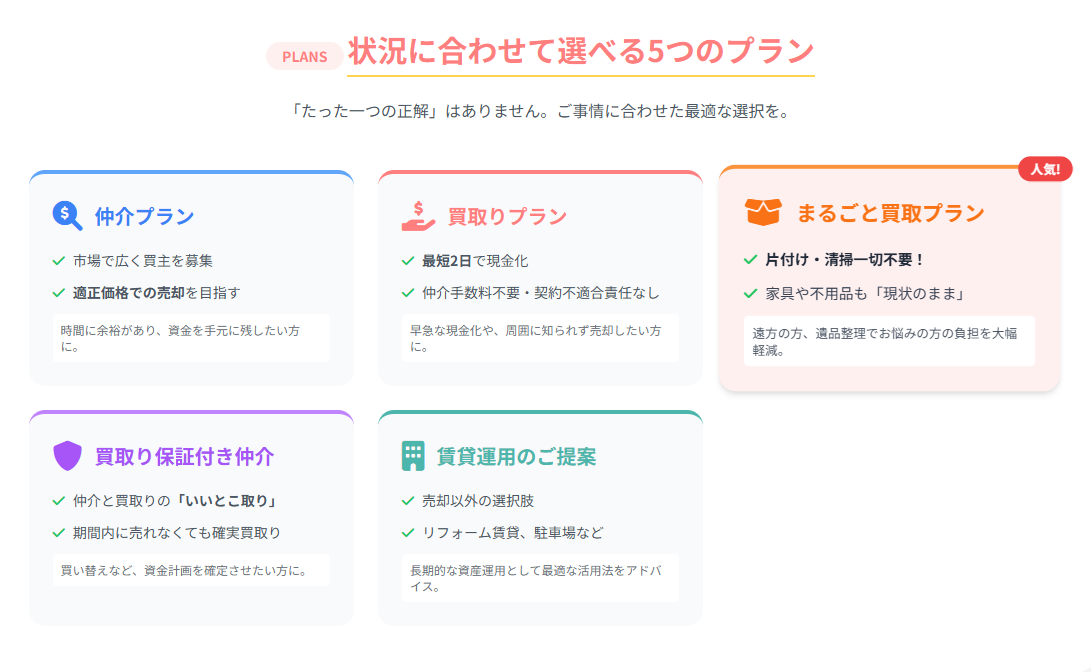Viewport: 1091px width, 672px height.
Task: Click the teal building icon
Action: (413, 456)
